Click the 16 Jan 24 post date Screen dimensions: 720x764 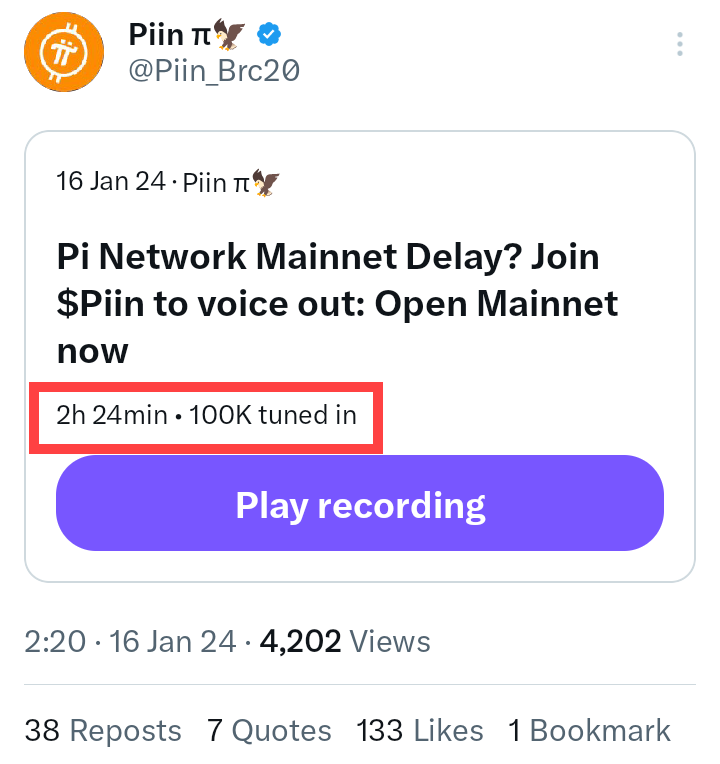173,641
